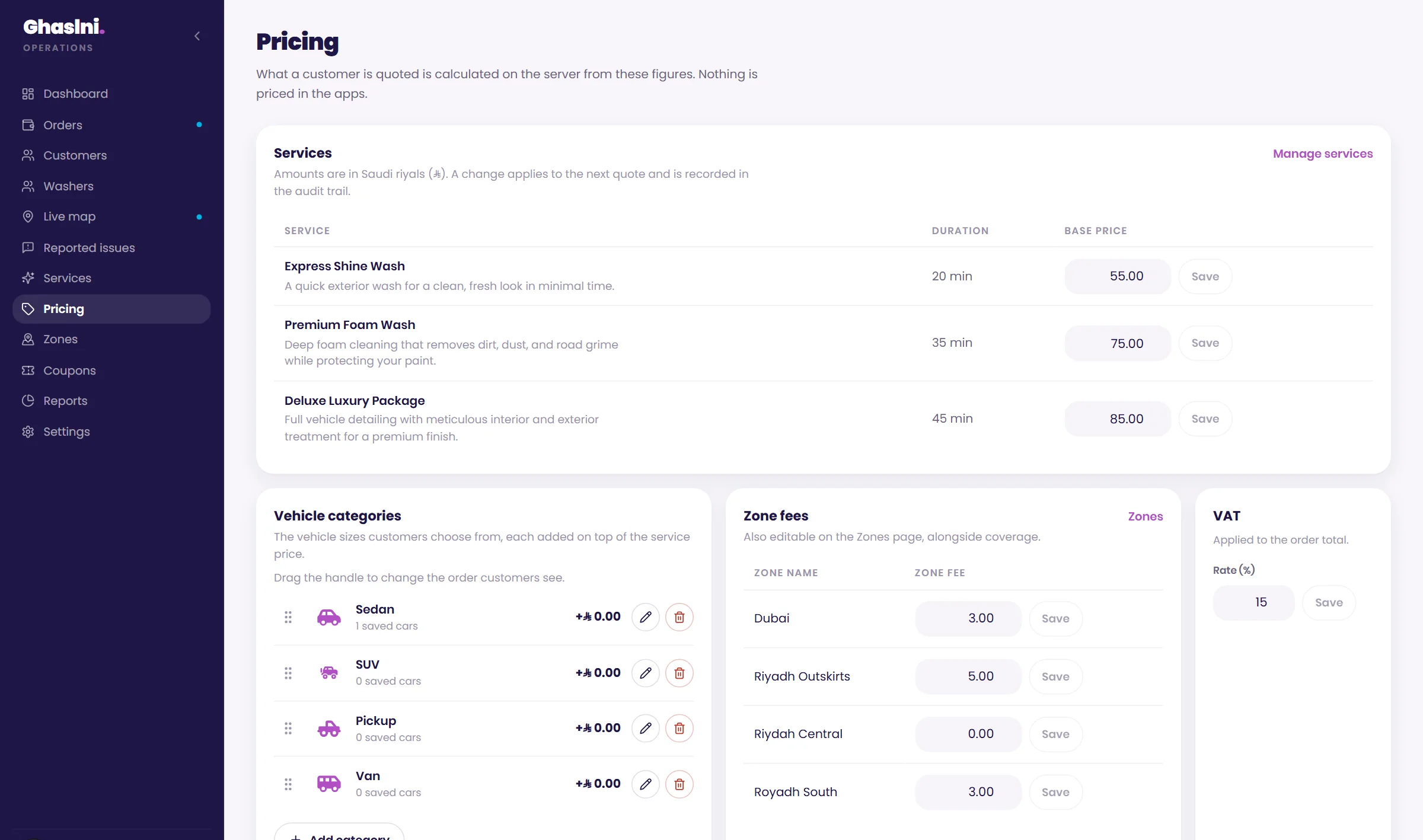Go to Orders in the sidebar
This screenshot has height=840, width=1423.
point(111,125)
